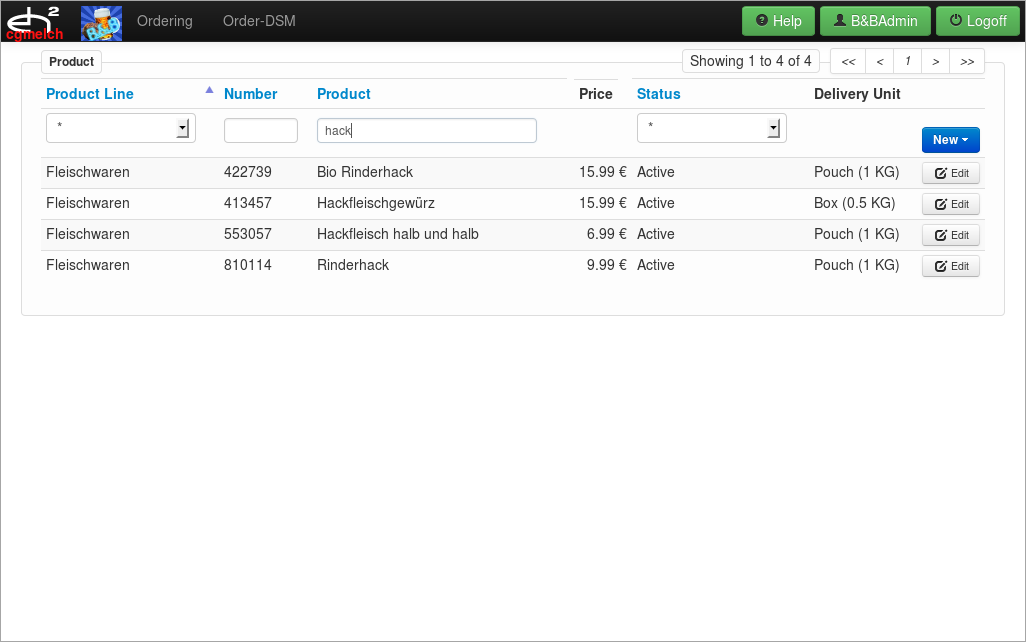This screenshot has width=1026, height=642.
Task: Edit the Hackfleisch halb und halb row
Action: (950, 235)
